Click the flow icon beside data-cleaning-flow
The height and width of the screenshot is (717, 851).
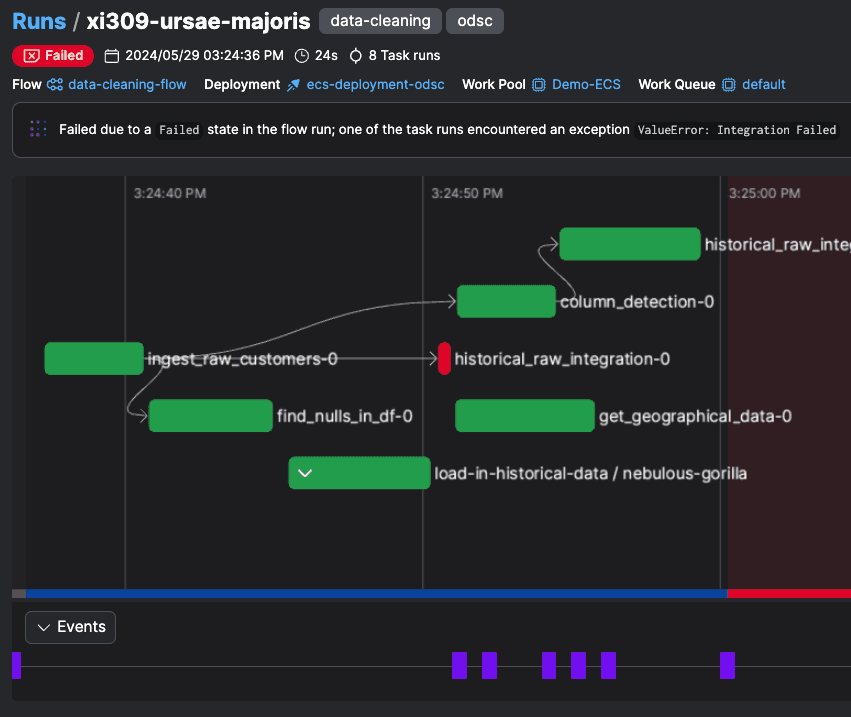point(55,85)
